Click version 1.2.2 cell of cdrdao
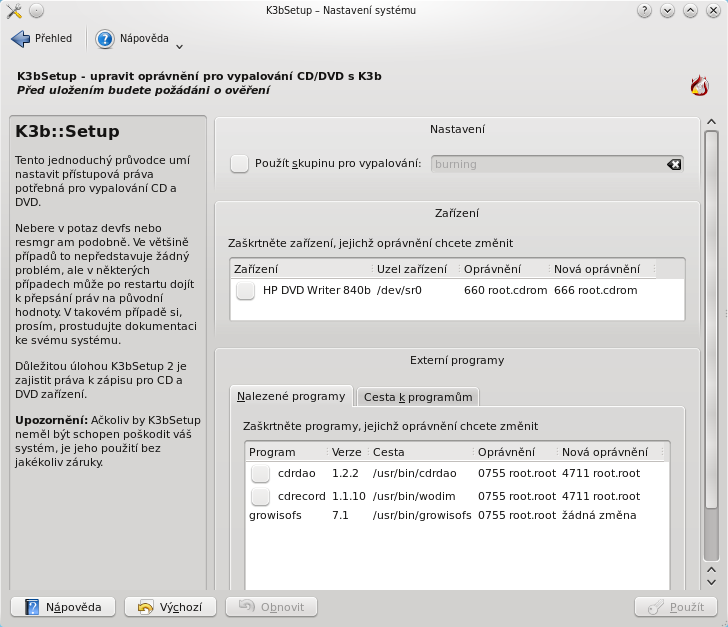Screen dimensions: 728x627 [345, 474]
